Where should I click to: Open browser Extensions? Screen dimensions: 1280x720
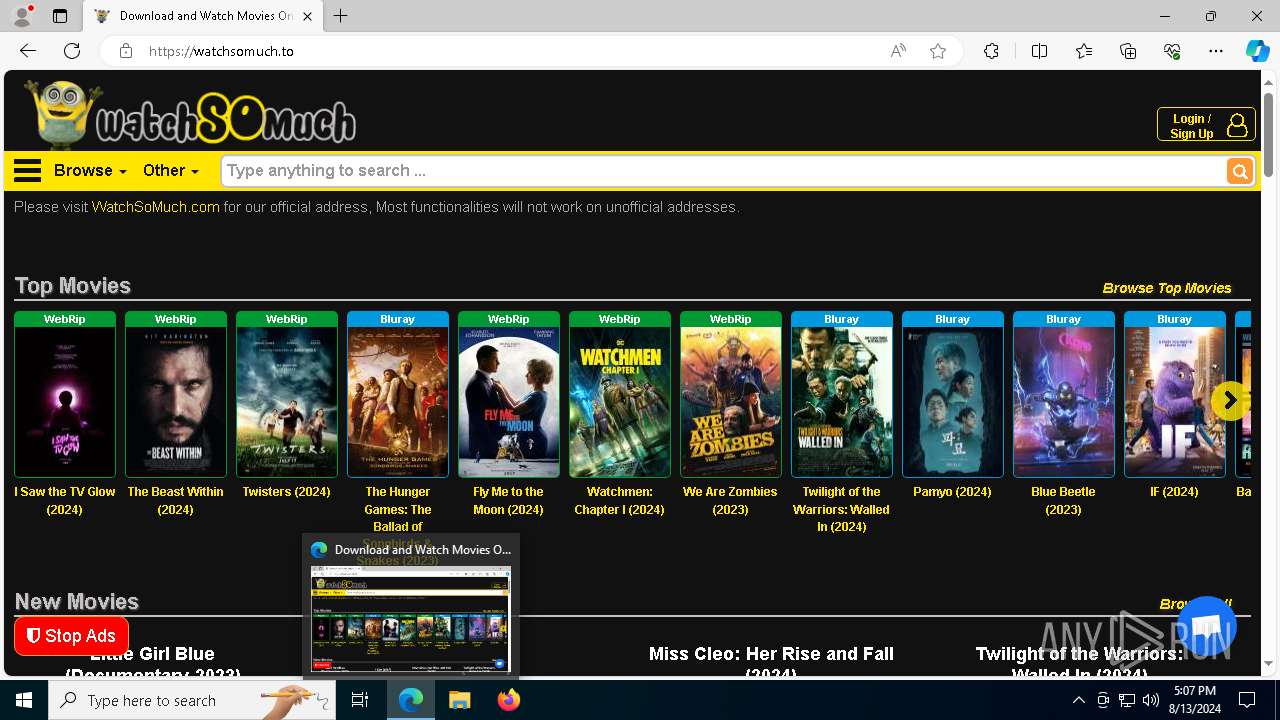coord(991,51)
